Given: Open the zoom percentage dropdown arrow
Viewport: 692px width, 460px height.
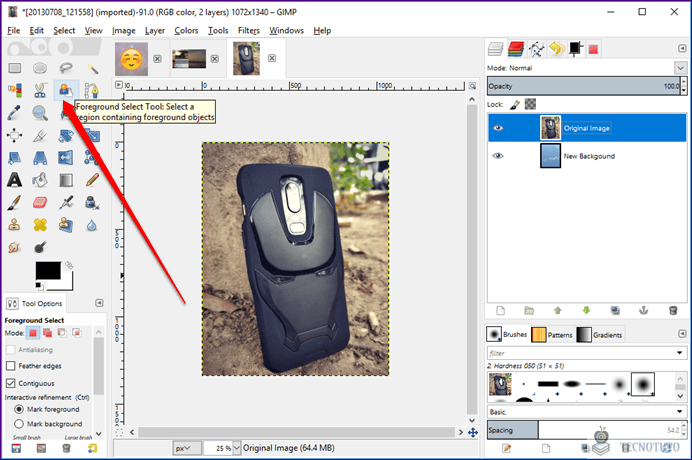Looking at the screenshot, I should 237,448.
